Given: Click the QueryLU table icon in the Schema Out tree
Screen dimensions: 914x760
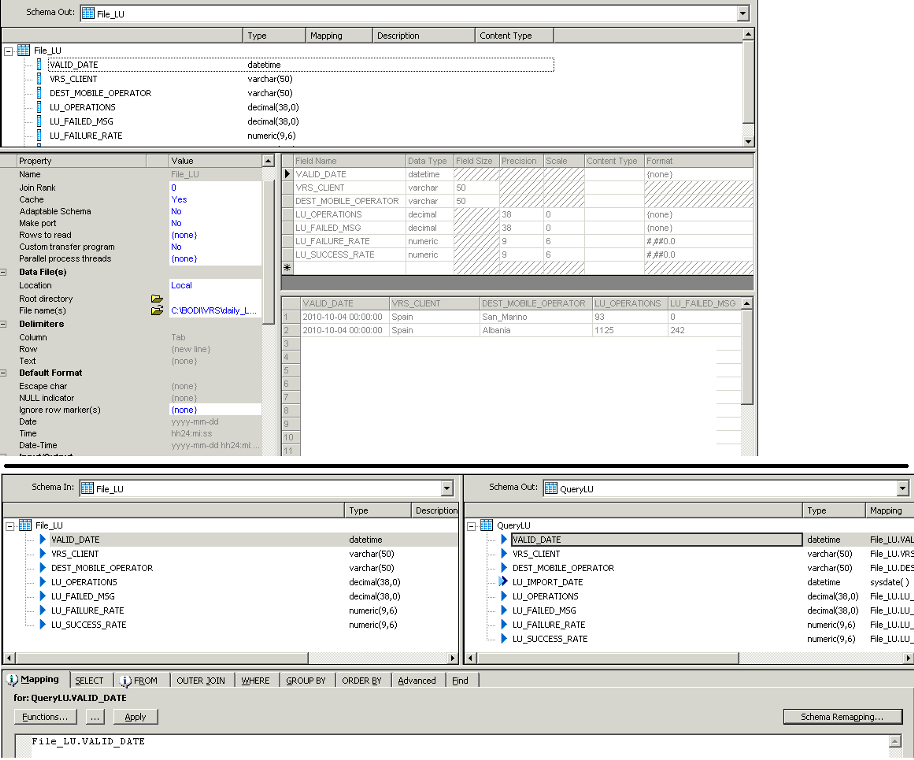Looking at the screenshot, I should 486,525.
